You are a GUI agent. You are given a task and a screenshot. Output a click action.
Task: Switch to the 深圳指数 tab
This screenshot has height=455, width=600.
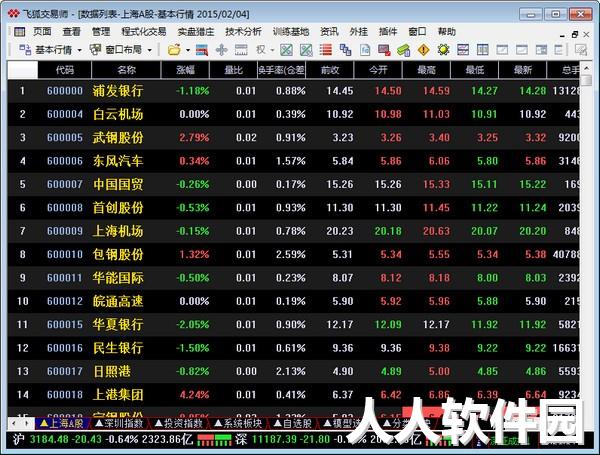(x=119, y=423)
